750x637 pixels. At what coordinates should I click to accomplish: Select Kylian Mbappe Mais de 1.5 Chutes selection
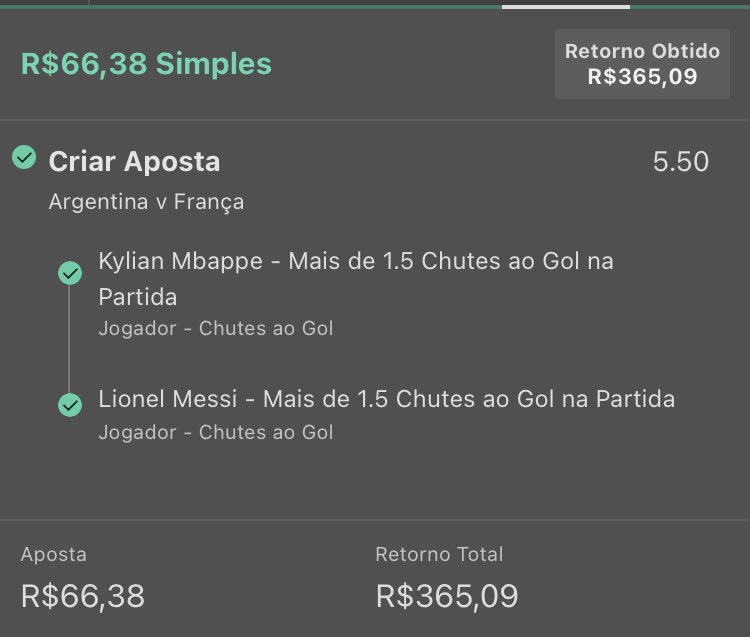[x=356, y=279]
